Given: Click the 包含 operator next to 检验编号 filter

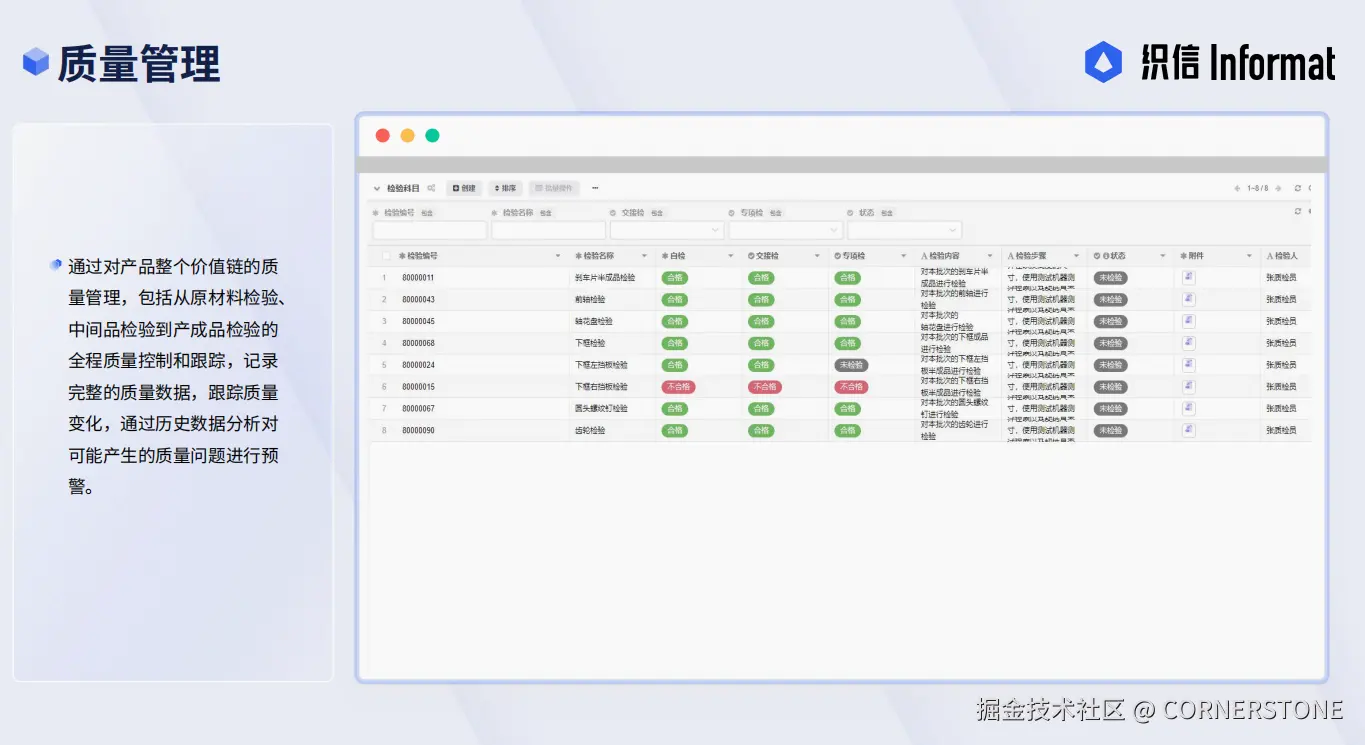Looking at the screenshot, I should click(x=427, y=213).
